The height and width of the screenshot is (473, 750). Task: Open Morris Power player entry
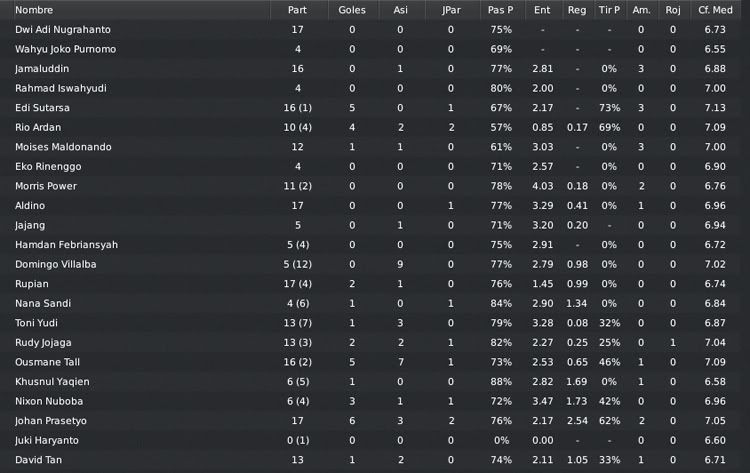tap(45, 186)
